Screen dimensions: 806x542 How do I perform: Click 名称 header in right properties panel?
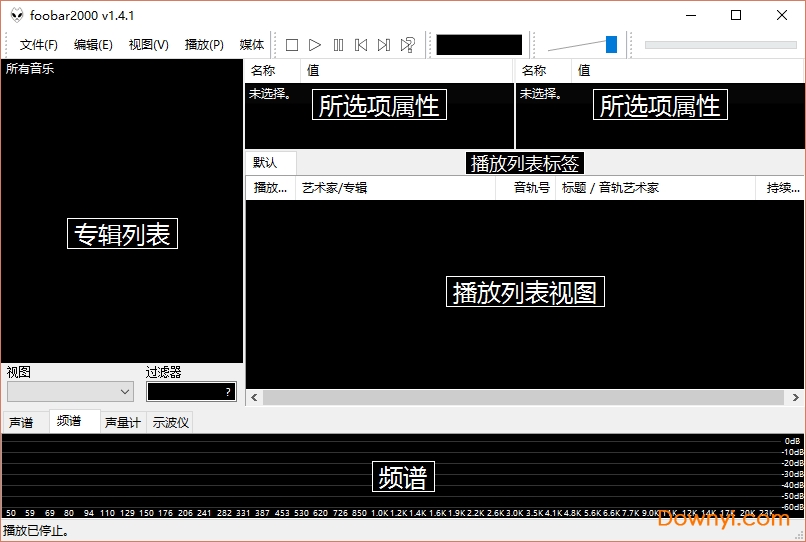coord(543,70)
